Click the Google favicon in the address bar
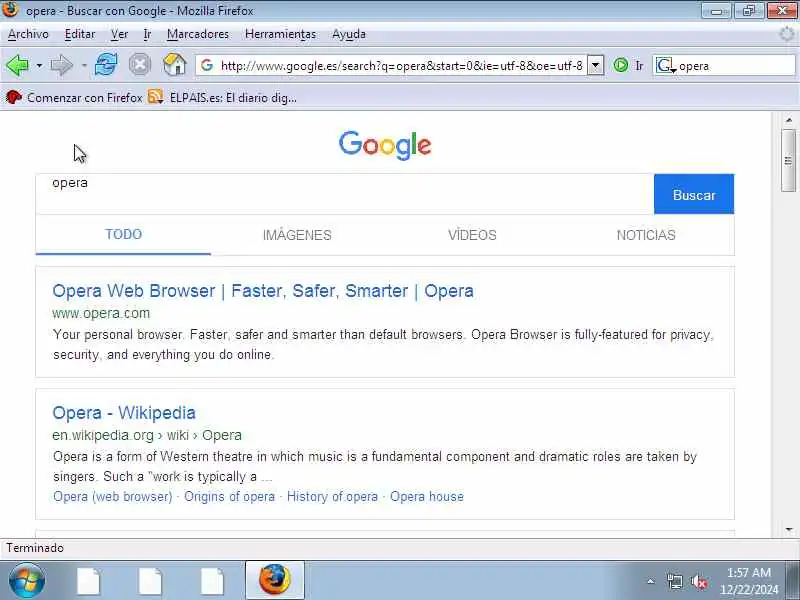Image resolution: width=800 pixels, height=600 pixels. pos(207,65)
